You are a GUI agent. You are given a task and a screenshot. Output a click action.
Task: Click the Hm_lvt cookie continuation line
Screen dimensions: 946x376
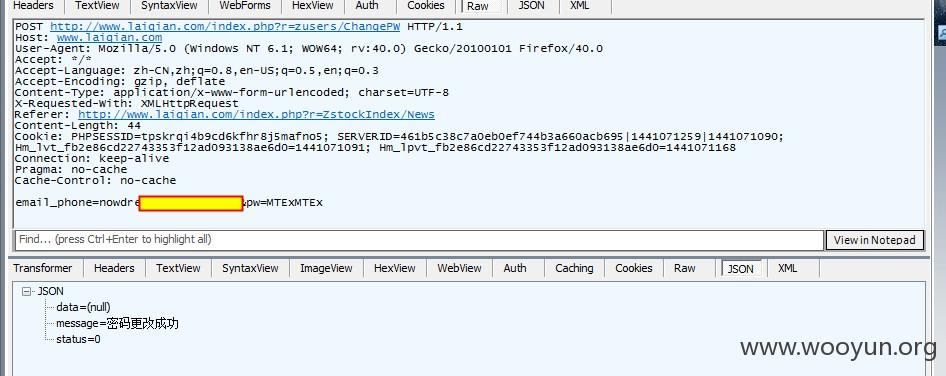point(375,147)
